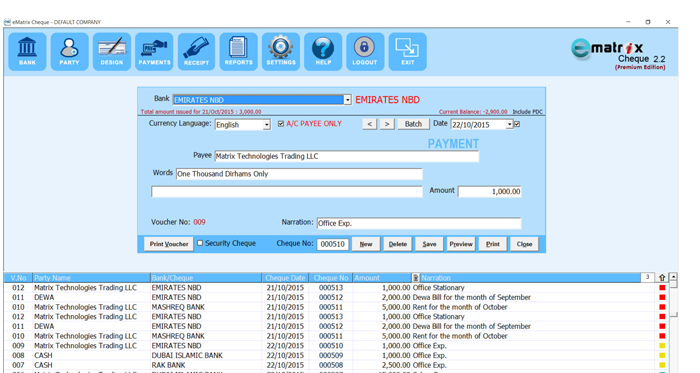
Task: Open the Reports icon
Action: [x=238, y=52]
